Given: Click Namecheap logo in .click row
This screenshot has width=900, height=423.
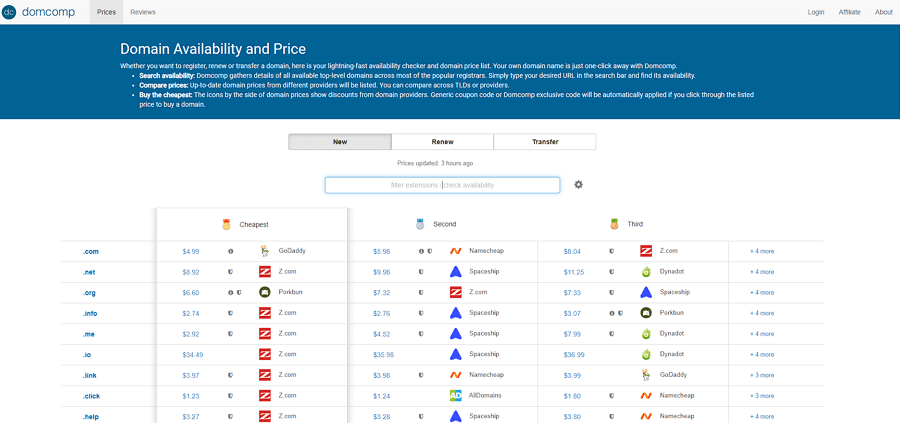Looking at the screenshot, I should pos(646,395).
